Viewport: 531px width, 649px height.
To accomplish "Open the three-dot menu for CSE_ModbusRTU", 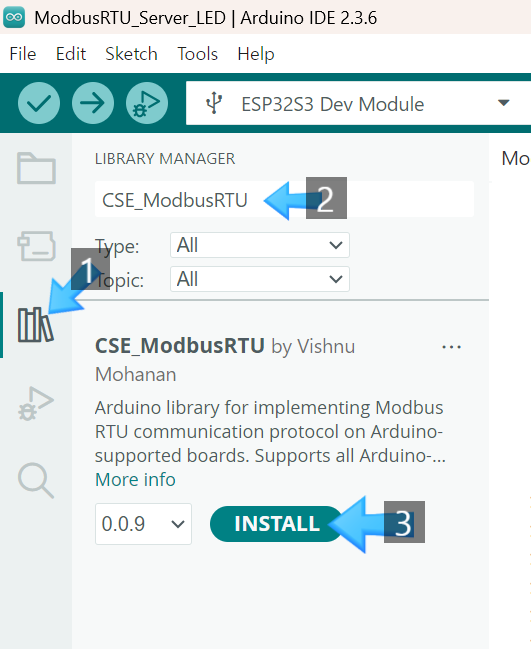I will [451, 347].
